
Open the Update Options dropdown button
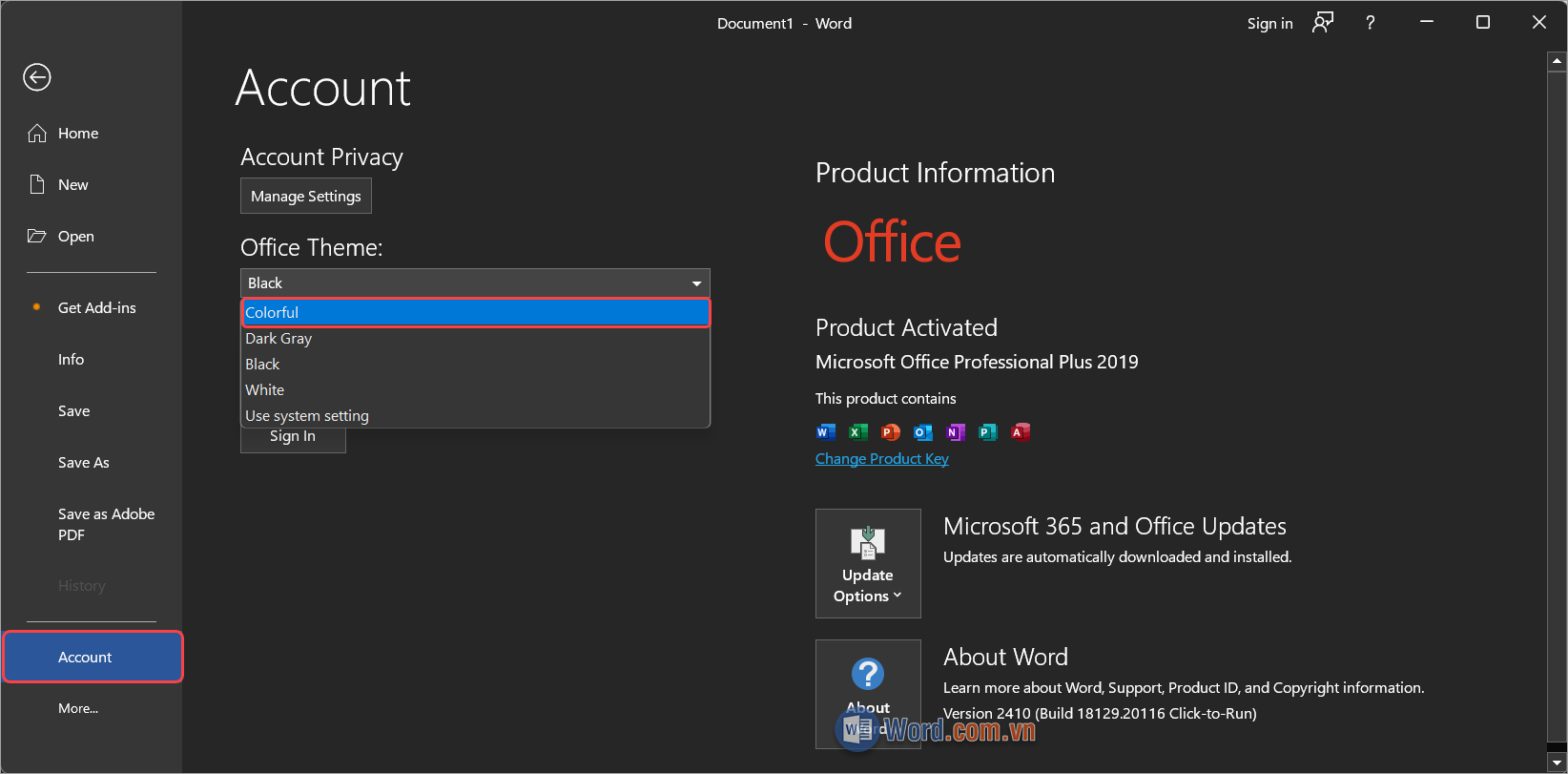click(x=868, y=564)
